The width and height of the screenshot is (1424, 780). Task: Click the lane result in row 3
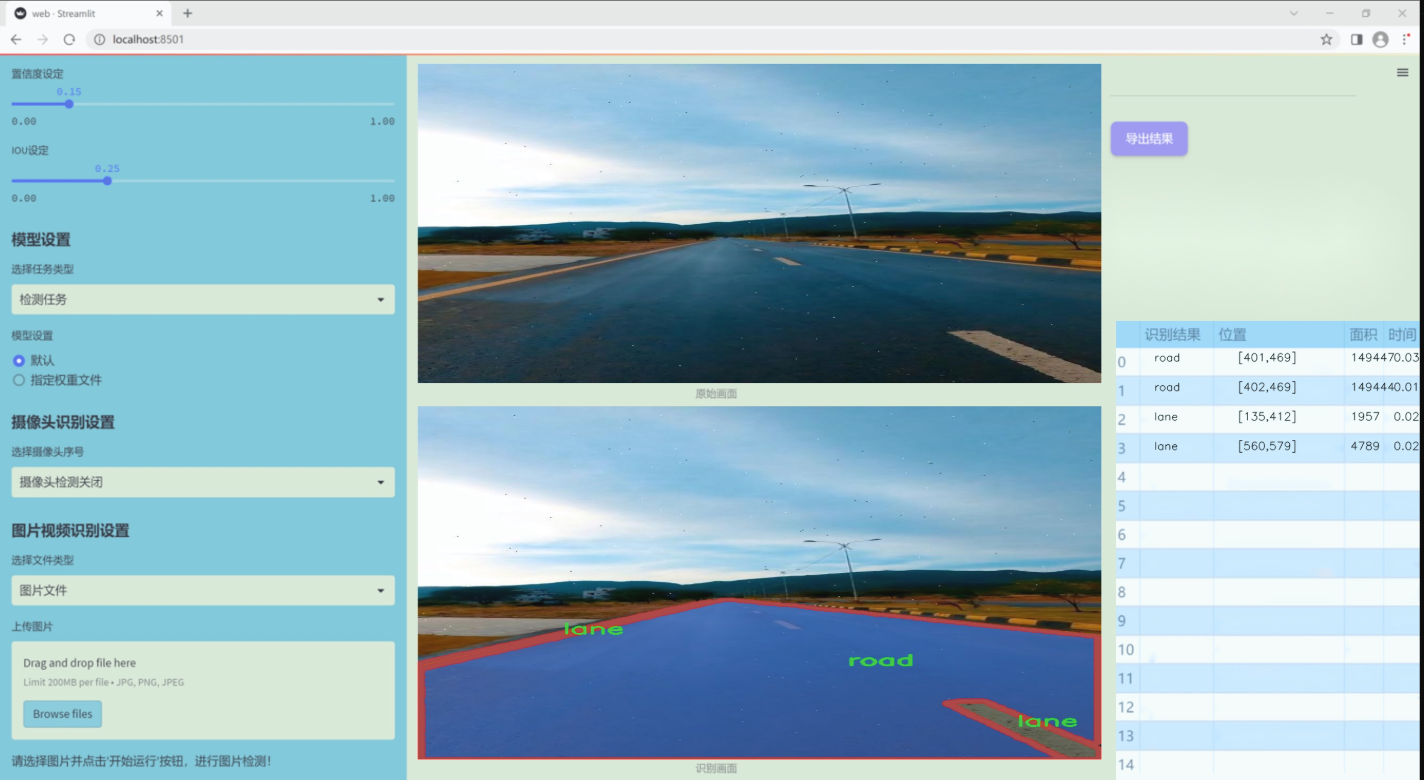click(x=1165, y=447)
